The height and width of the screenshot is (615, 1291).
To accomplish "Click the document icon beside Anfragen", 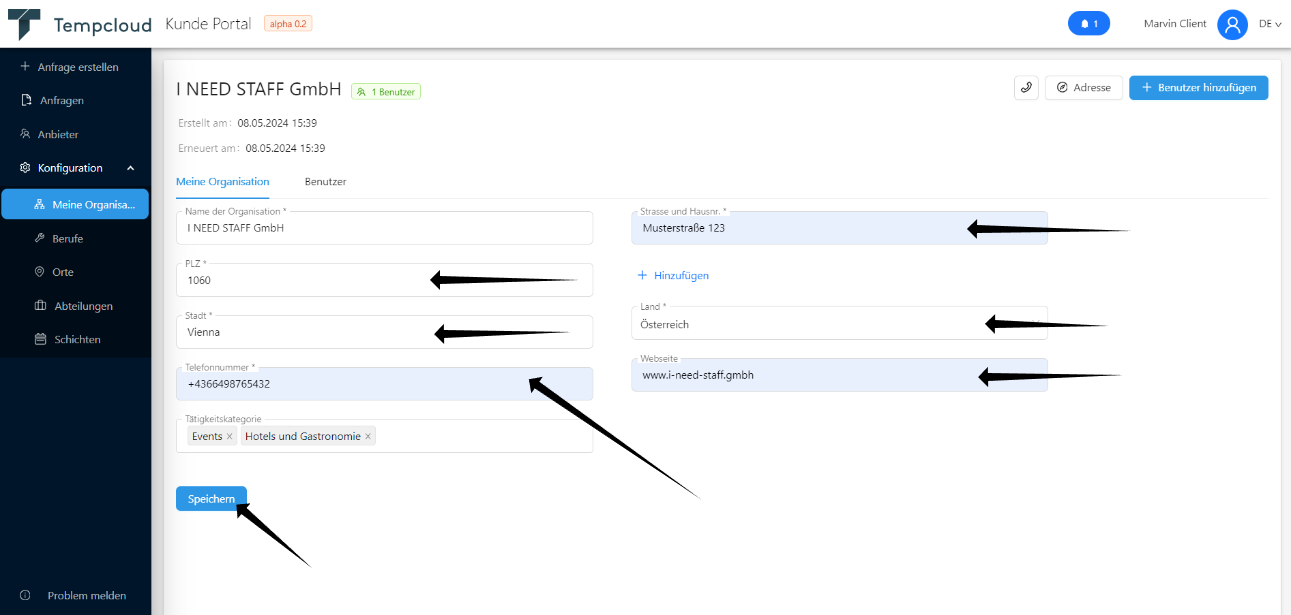I will pyautogui.click(x=26, y=100).
